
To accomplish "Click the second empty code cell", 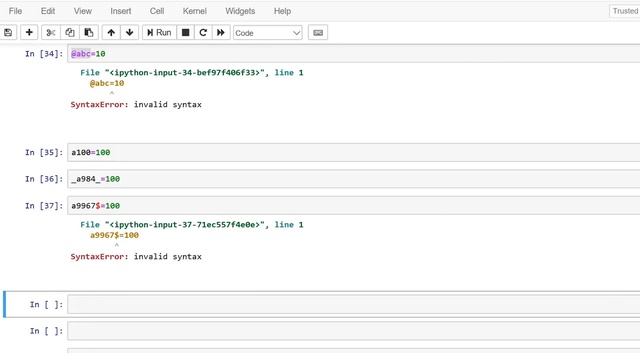I will [x=353, y=331].
